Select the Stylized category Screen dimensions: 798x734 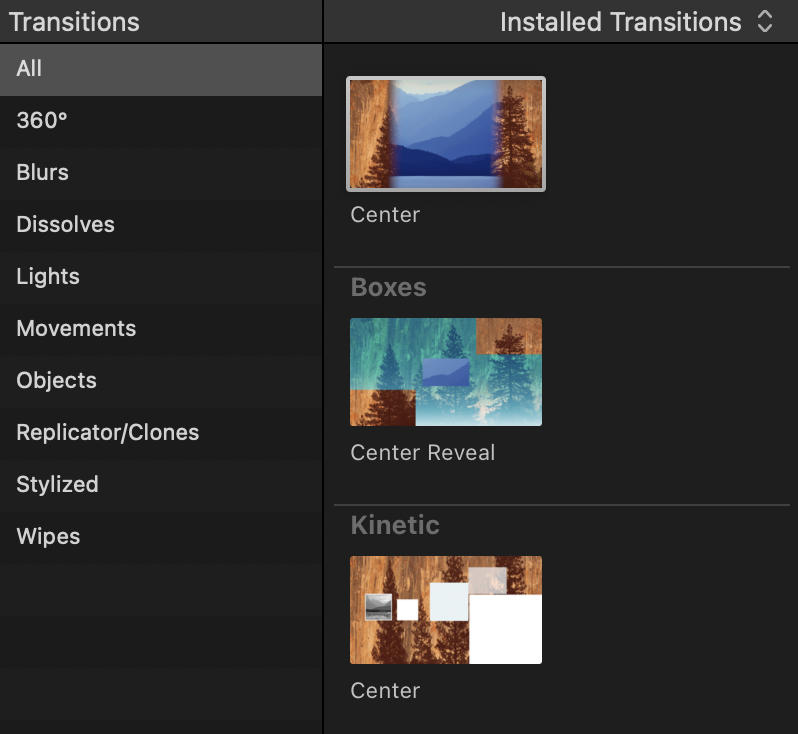point(161,485)
